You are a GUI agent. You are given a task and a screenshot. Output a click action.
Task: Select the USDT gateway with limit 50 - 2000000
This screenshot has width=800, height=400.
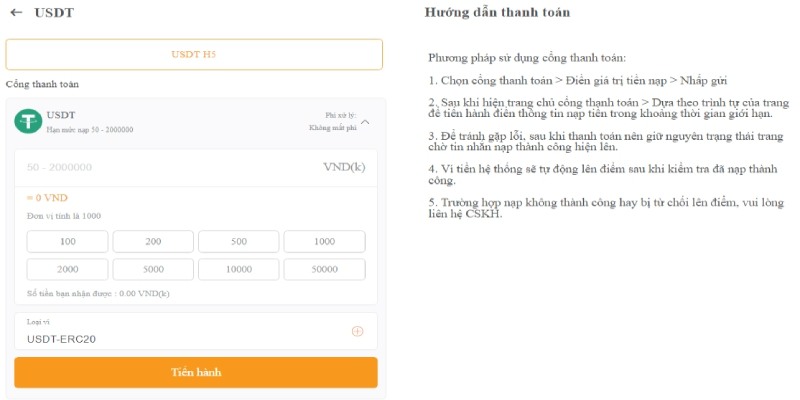click(90, 122)
